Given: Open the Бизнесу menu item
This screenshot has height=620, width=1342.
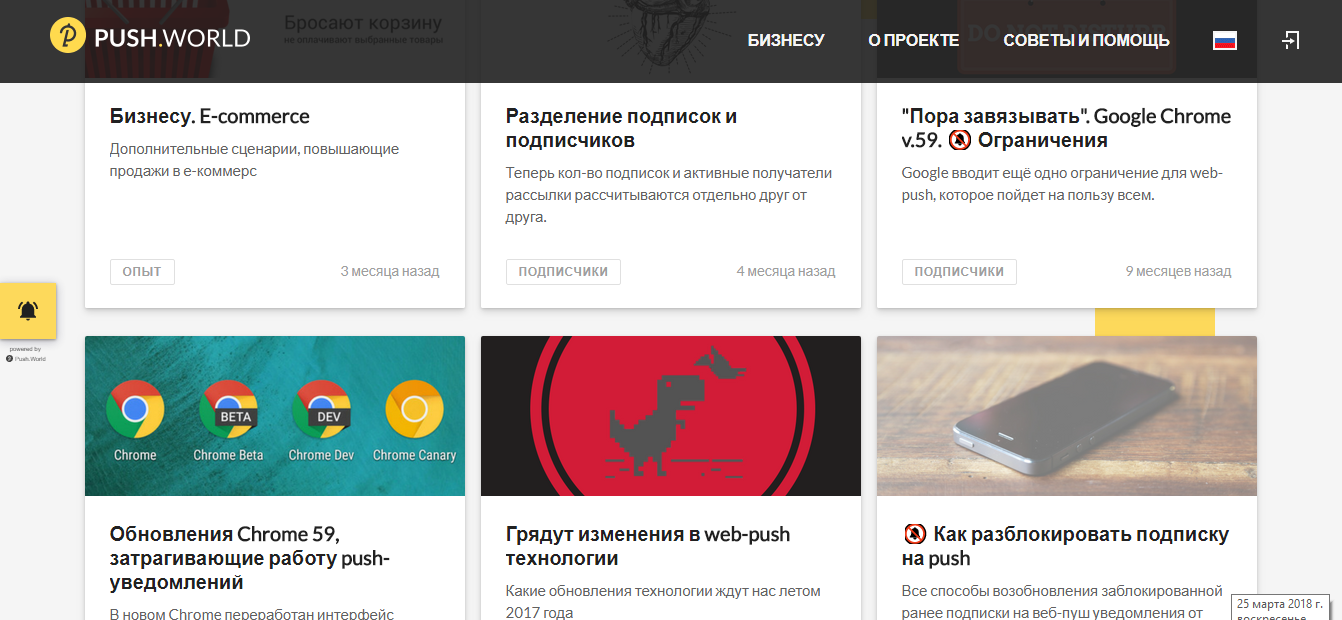Looking at the screenshot, I should [x=786, y=41].
